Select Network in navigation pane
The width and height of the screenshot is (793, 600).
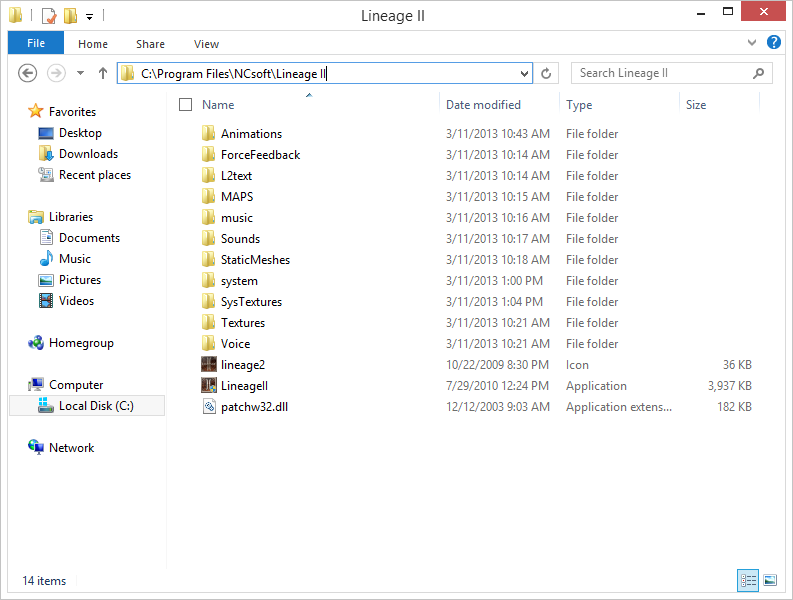click(x=71, y=448)
